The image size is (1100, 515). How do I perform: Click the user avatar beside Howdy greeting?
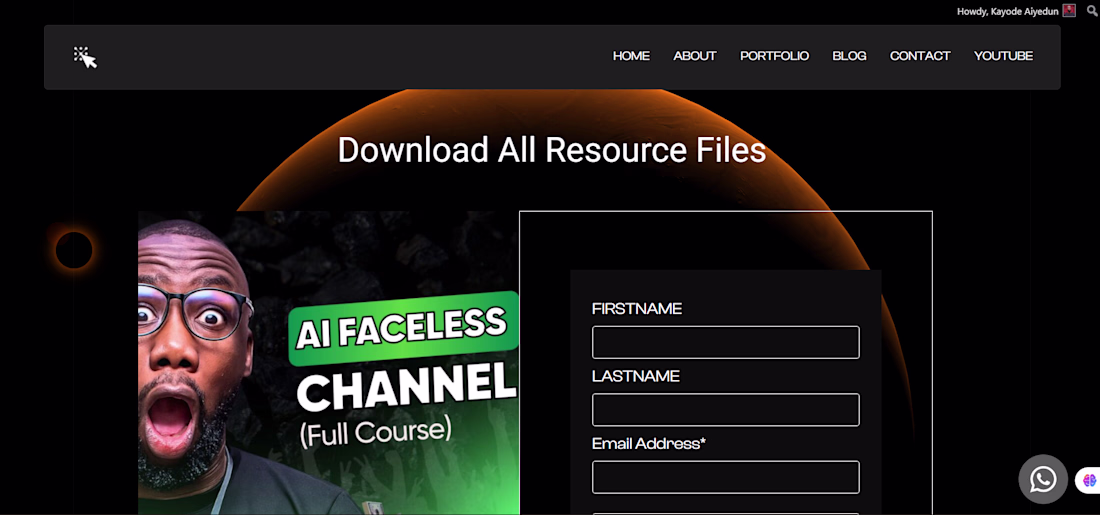(1068, 11)
